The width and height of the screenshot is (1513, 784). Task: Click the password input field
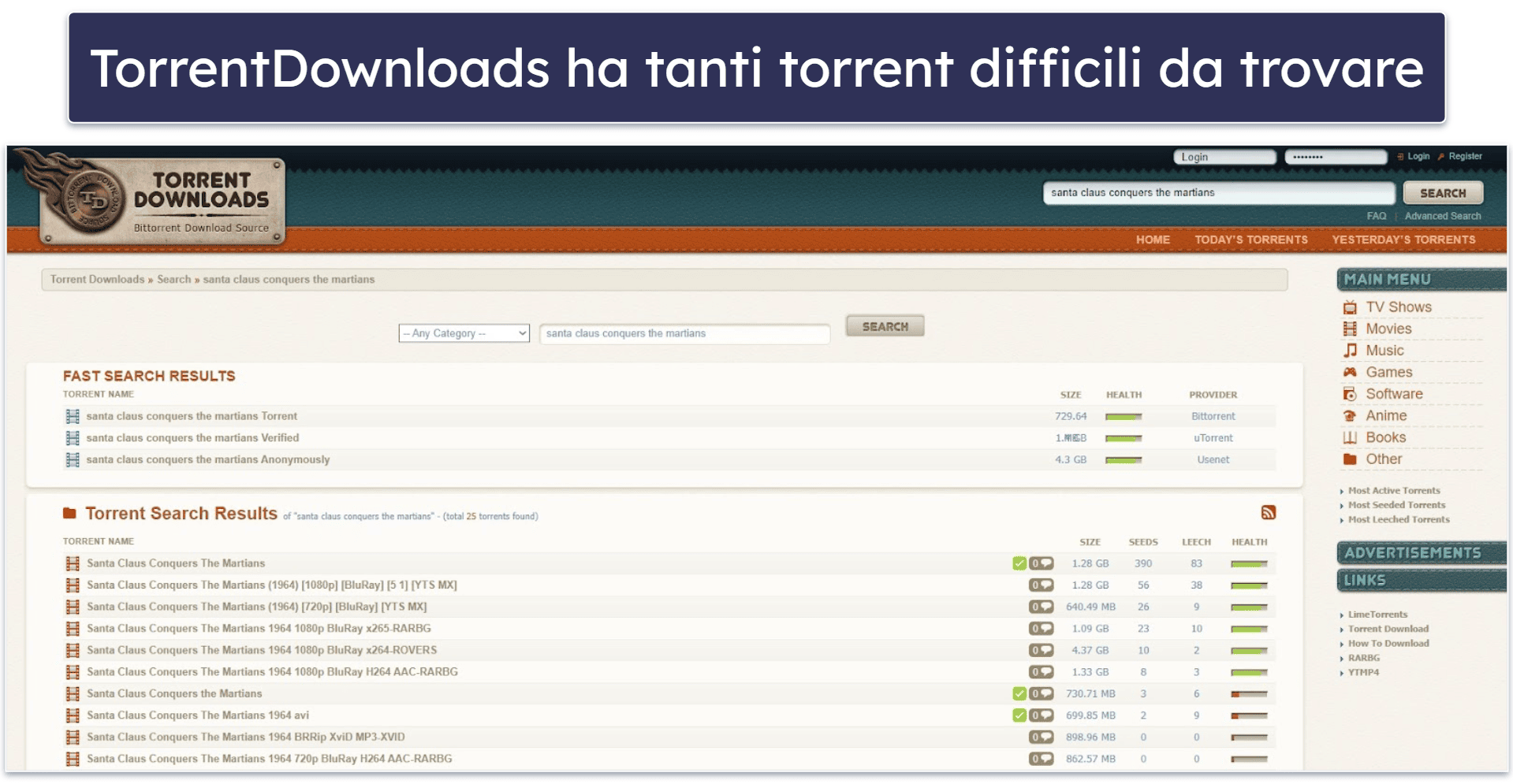[1336, 157]
